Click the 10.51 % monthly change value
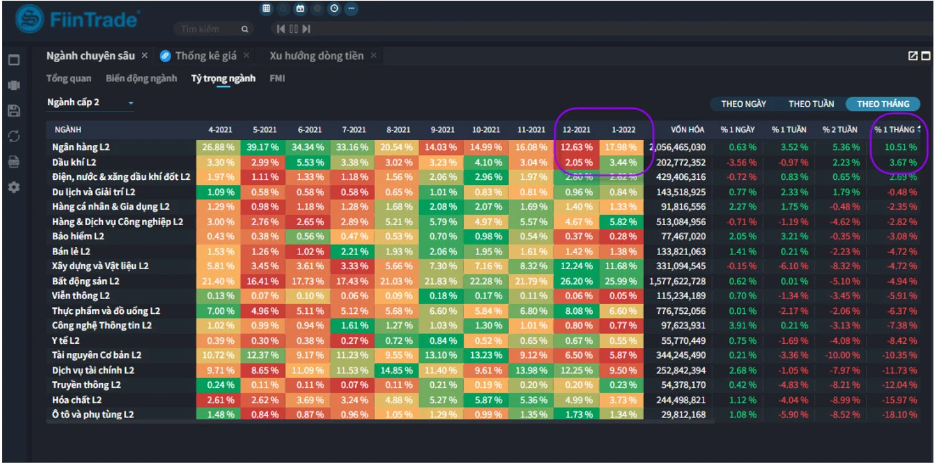Viewport: 936px width, 464px height. 901,147
